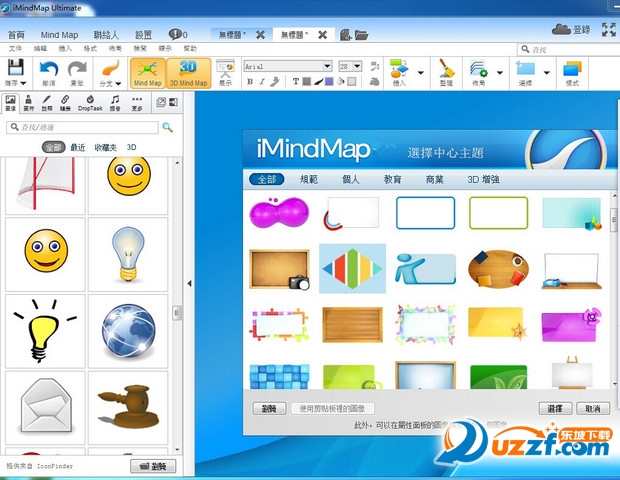Click the open folder icon

point(361,35)
